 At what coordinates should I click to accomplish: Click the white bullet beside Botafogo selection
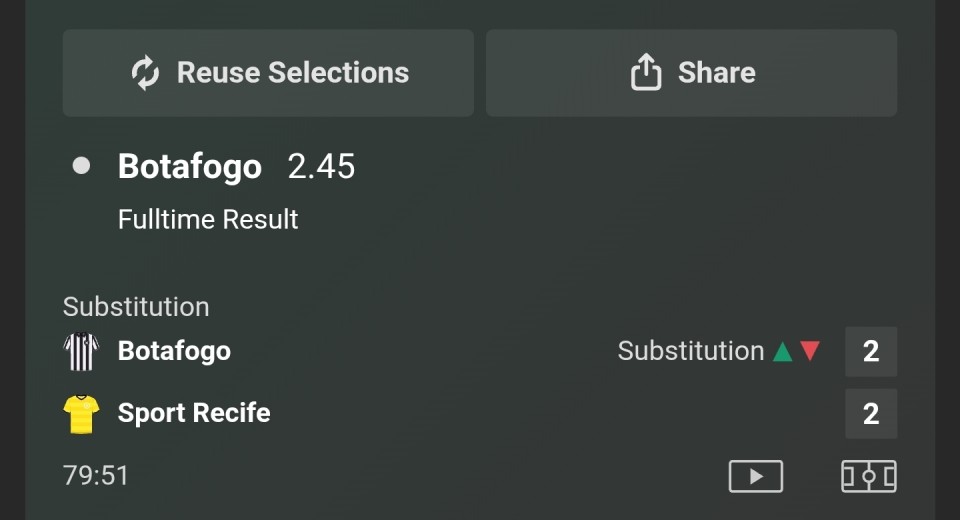coord(82,166)
